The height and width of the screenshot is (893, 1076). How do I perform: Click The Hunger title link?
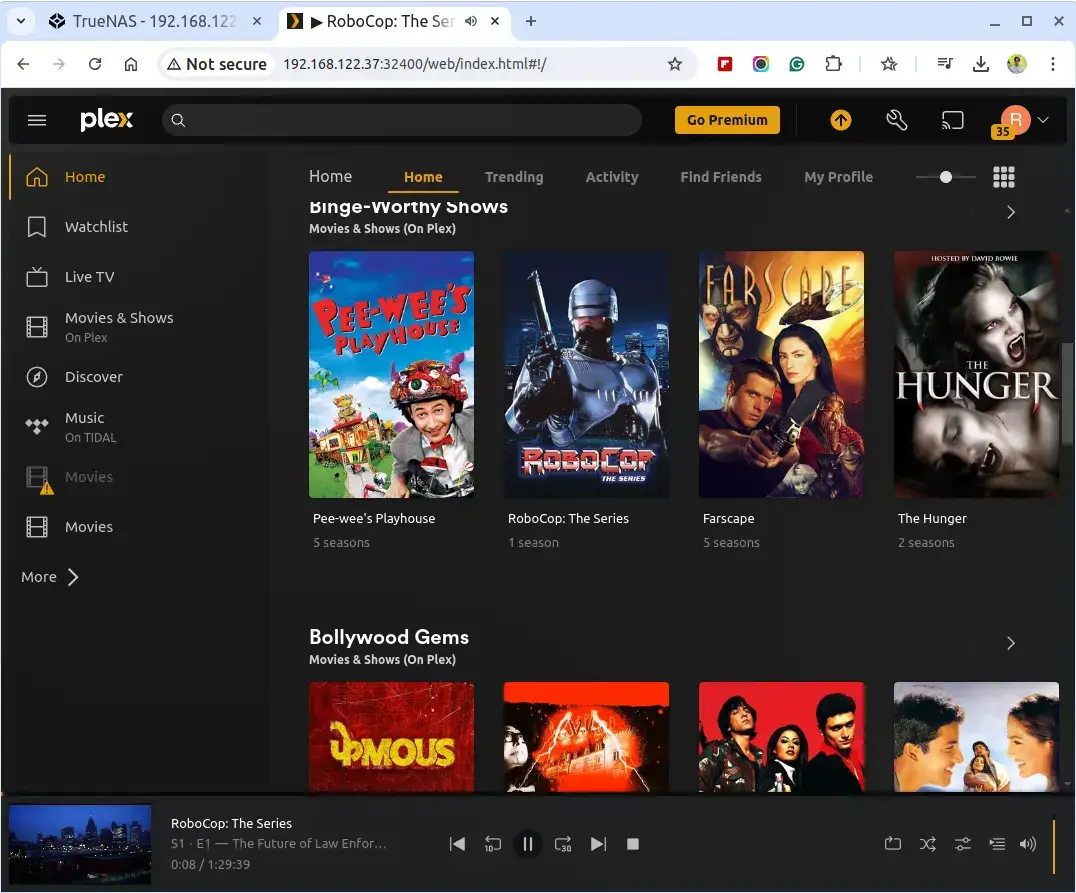[x=932, y=519]
